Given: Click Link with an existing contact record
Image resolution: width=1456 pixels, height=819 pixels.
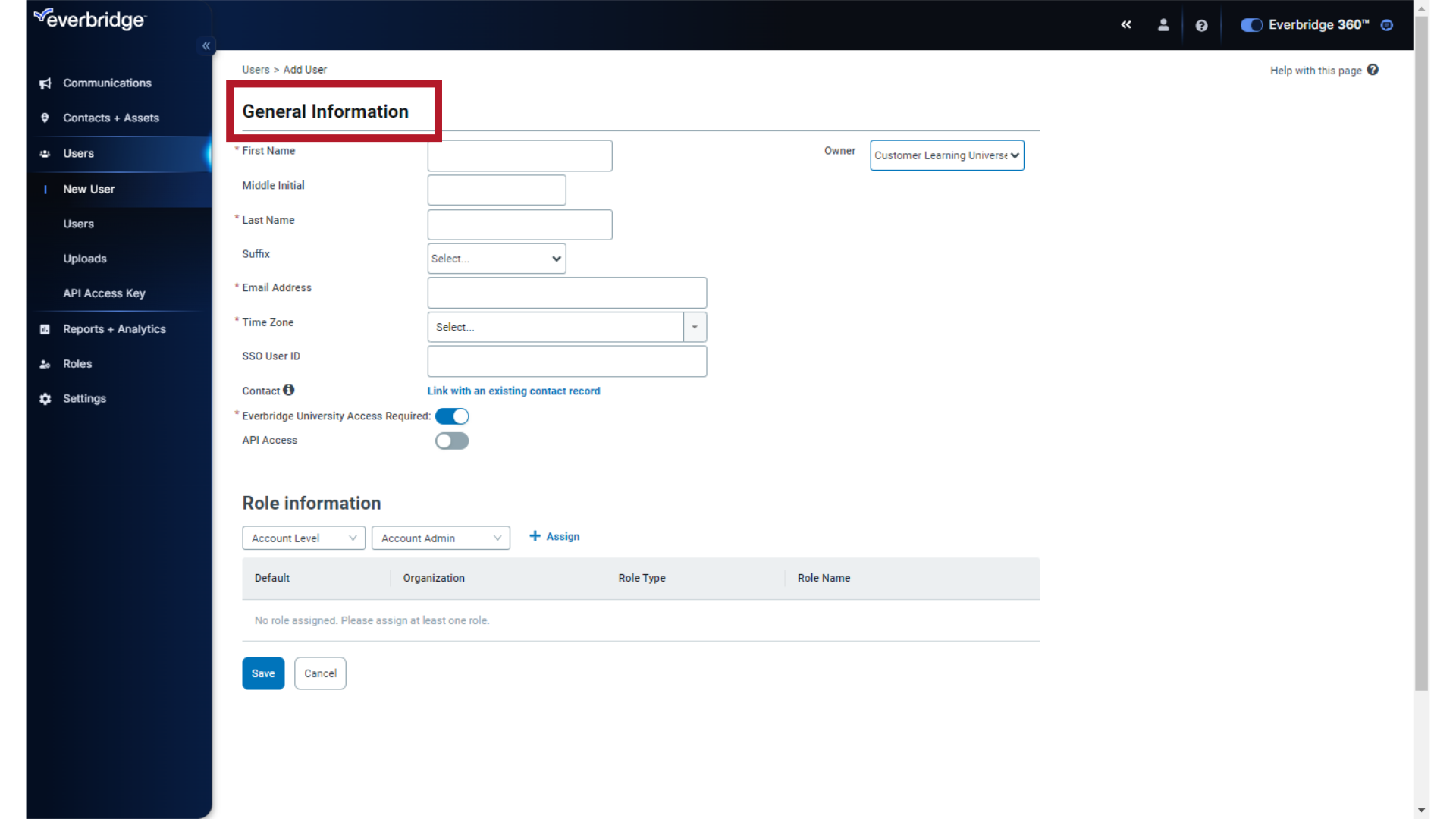Looking at the screenshot, I should [x=513, y=391].
